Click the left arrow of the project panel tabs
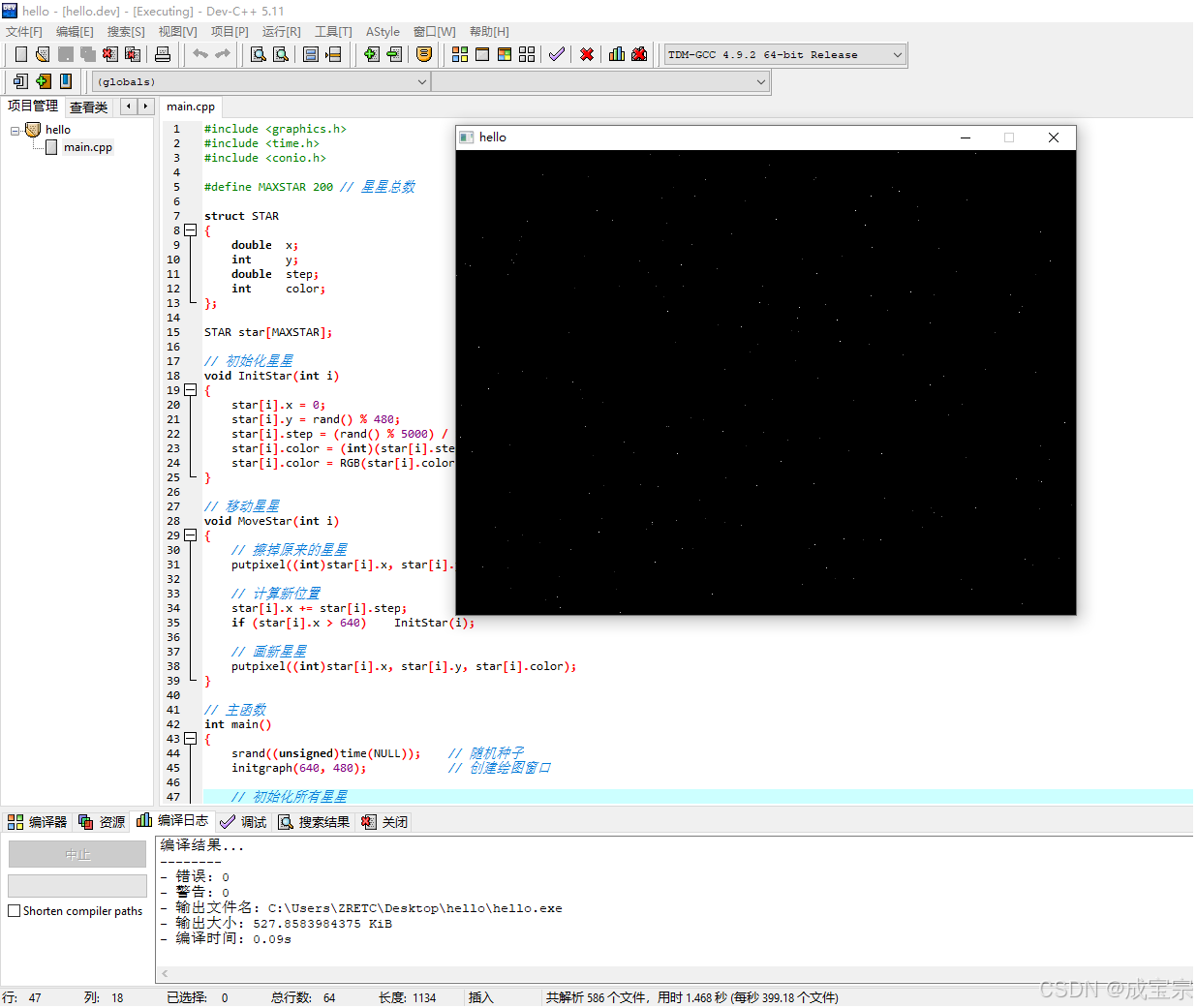Image resolution: width=1197 pixels, height=1008 pixels. tap(128, 107)
